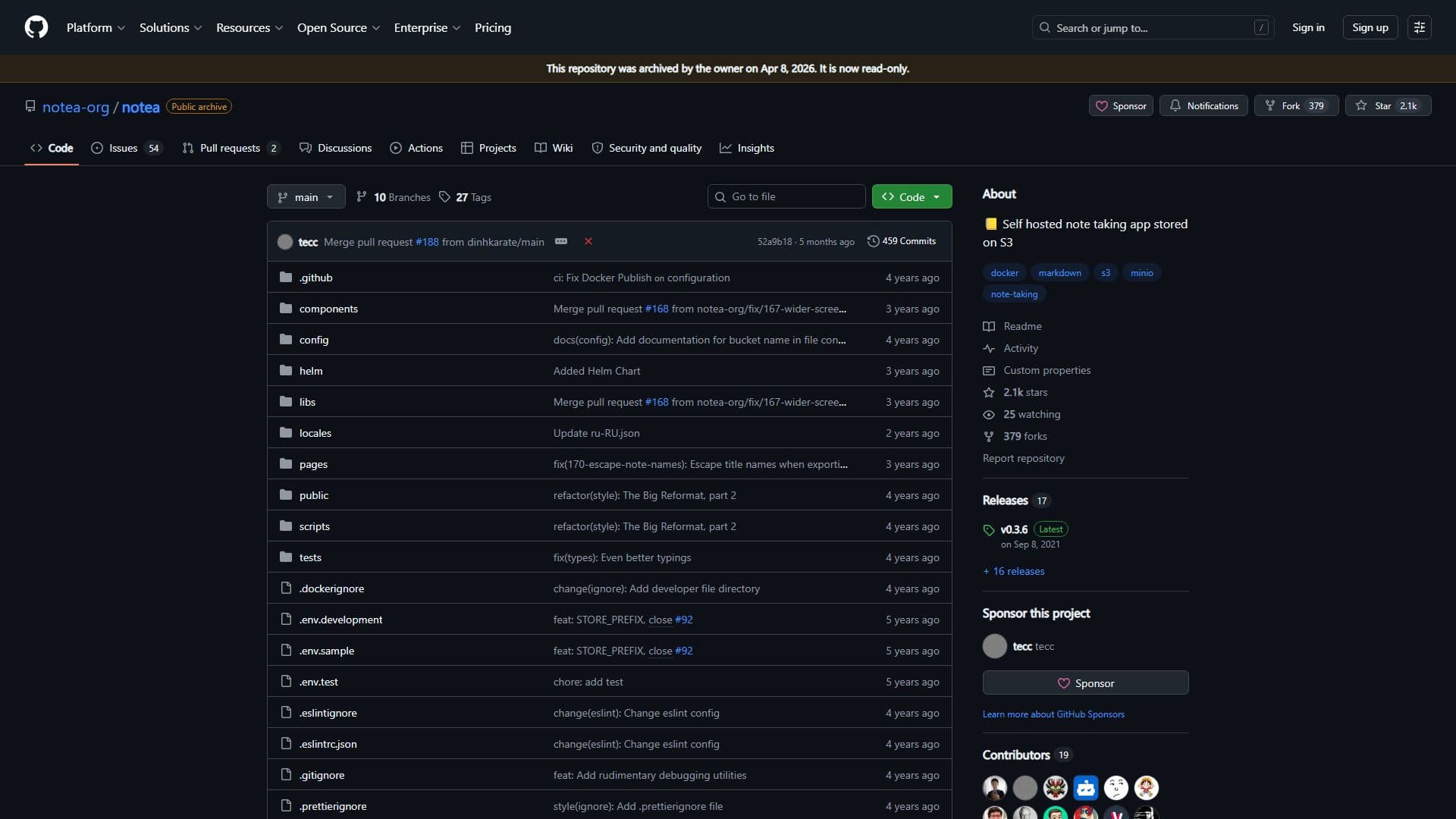Click the star icon beside 2.1k stars
1456x819 pixels.
point(989,393)
